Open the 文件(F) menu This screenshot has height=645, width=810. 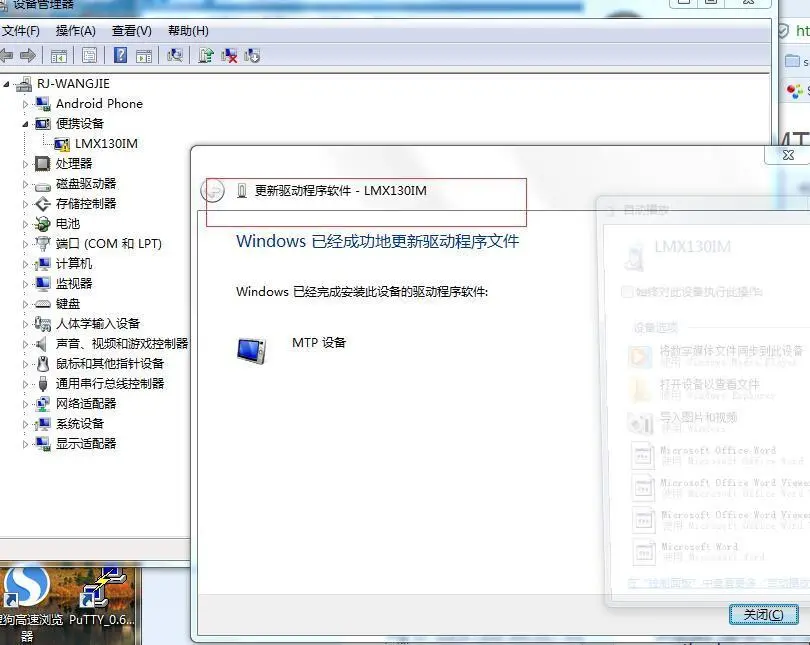click(21, 31)
